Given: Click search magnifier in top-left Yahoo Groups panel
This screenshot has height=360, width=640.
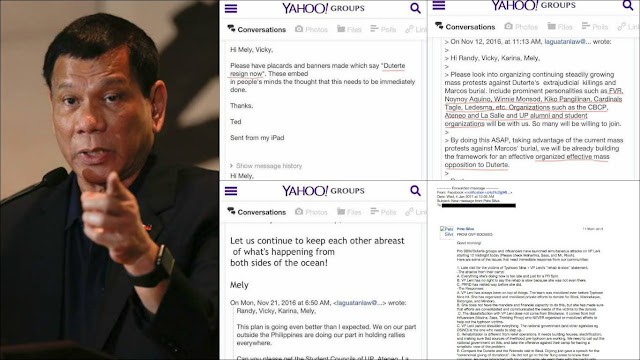Looking at the screenshot, I should point(415,8).
